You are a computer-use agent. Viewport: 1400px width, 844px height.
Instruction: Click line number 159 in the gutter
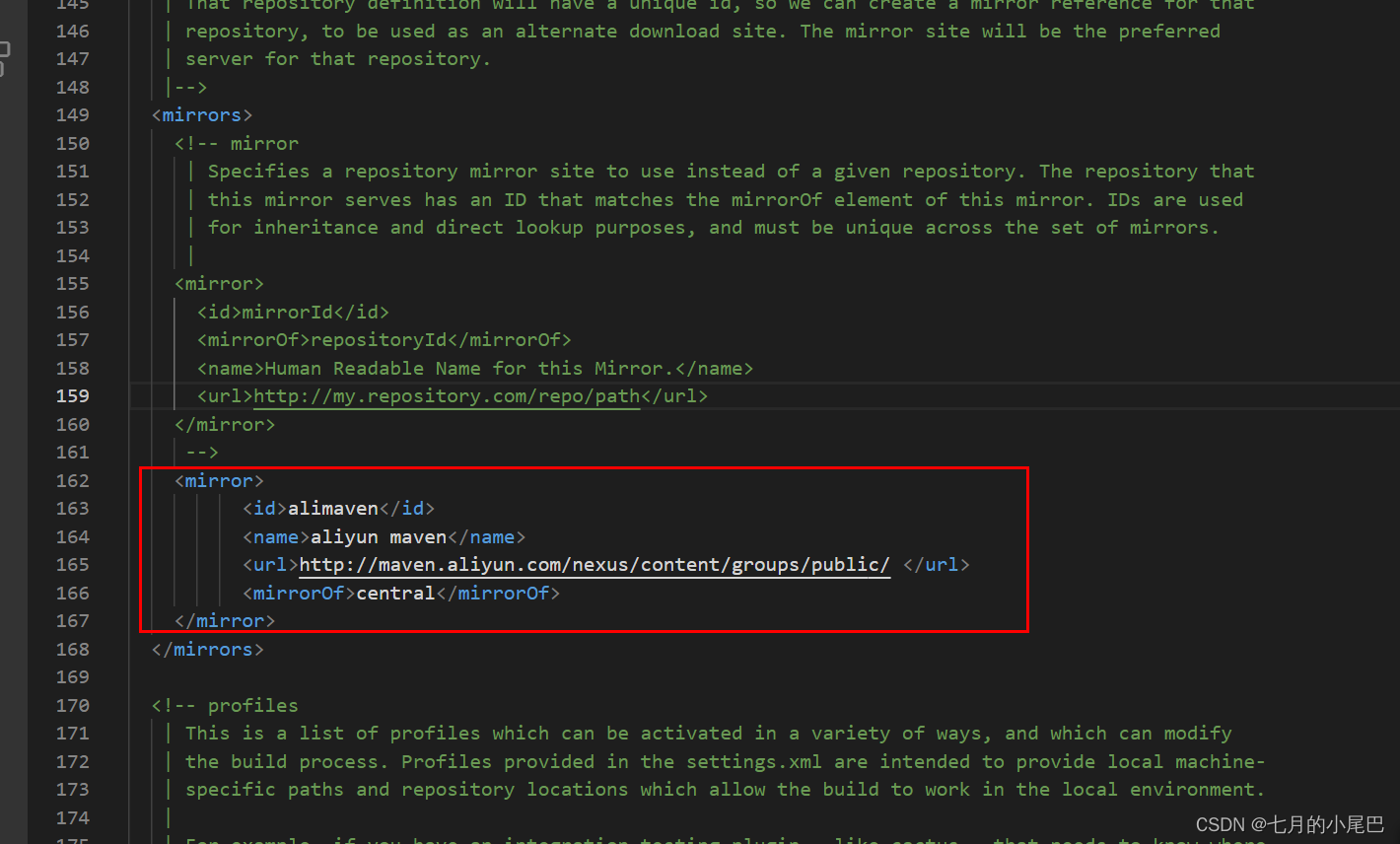pos(73,396)
